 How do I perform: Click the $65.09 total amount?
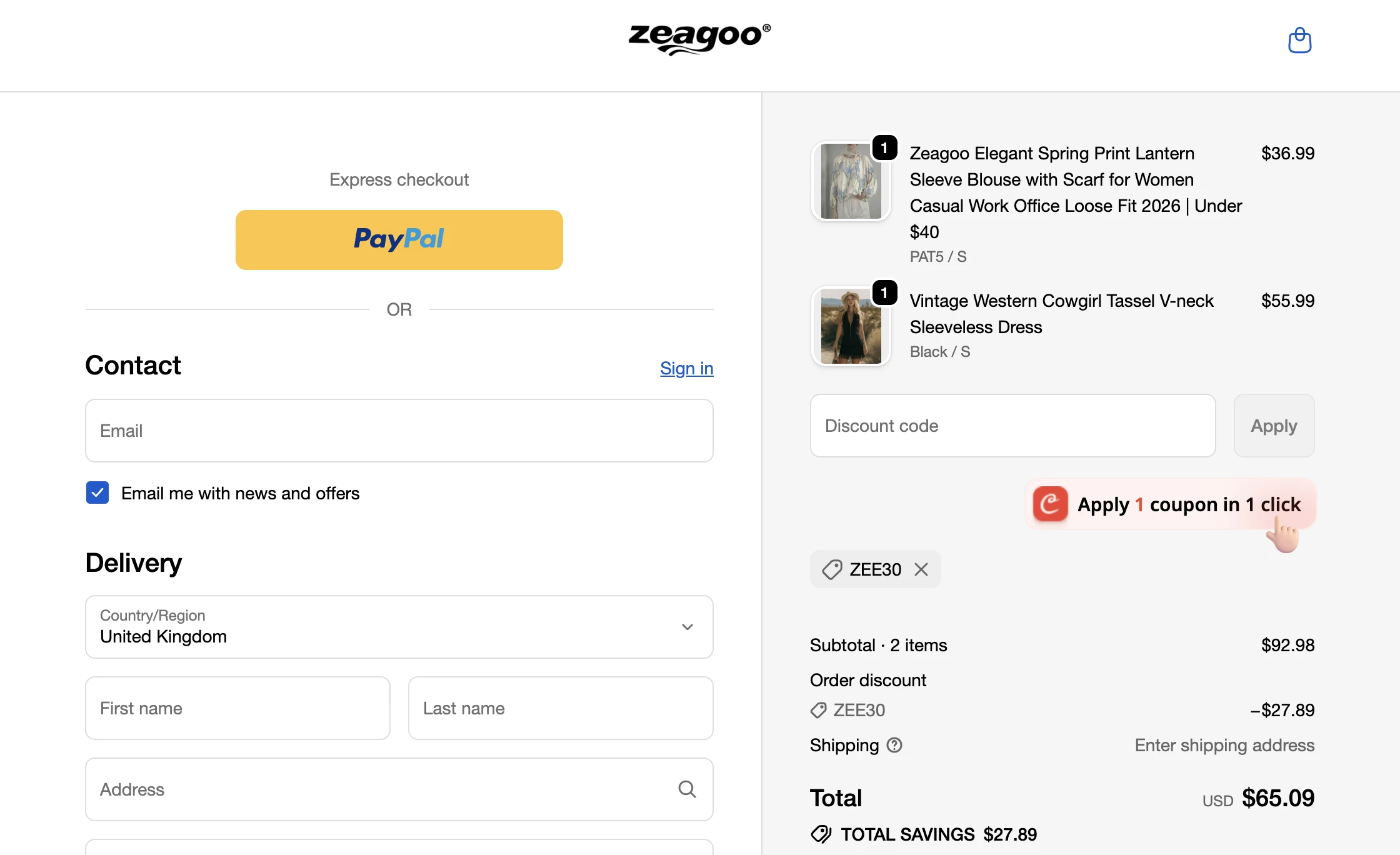coord(1278,798)
